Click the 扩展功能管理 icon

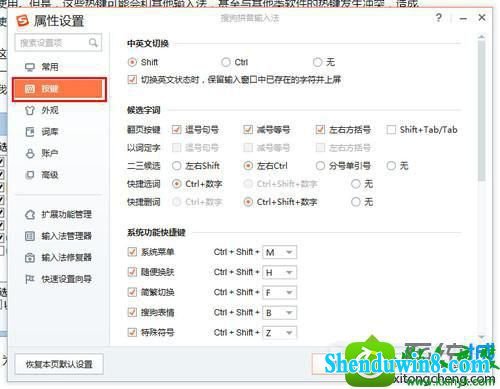click(30, 214)
